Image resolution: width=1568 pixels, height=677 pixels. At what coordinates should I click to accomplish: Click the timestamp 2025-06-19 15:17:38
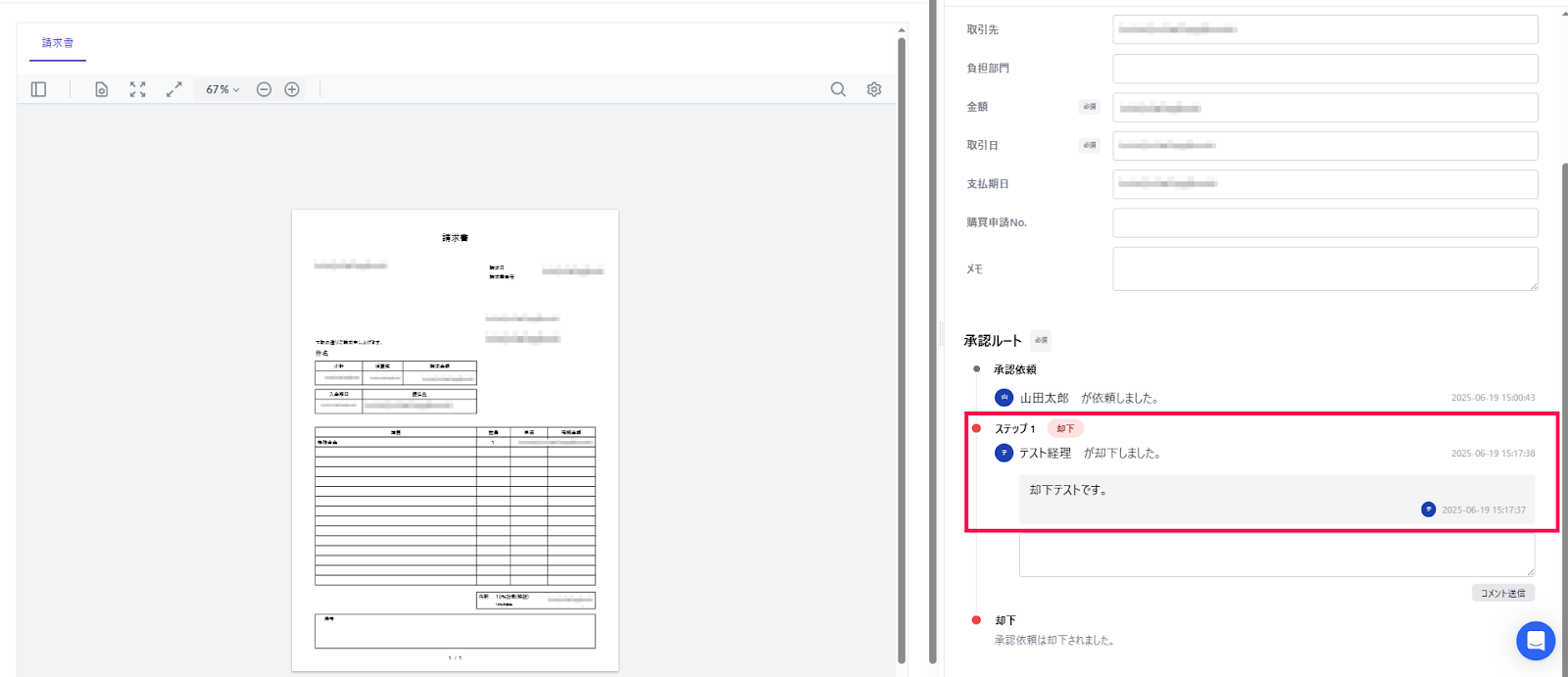(1493, 454)
